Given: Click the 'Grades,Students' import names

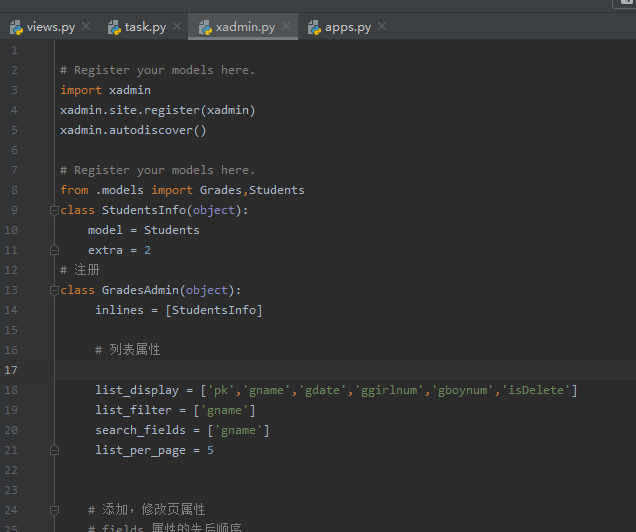Looking at the screenshot, I should pyautogui.click(x=252, y=190).
